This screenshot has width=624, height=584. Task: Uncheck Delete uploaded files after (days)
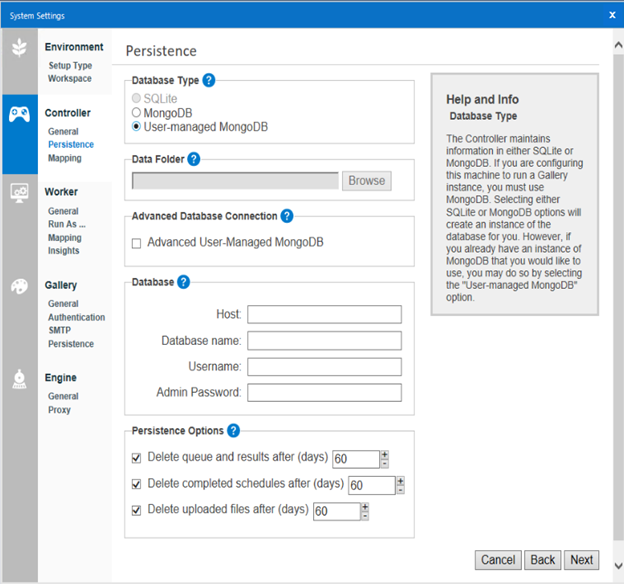tap(136, 510)
